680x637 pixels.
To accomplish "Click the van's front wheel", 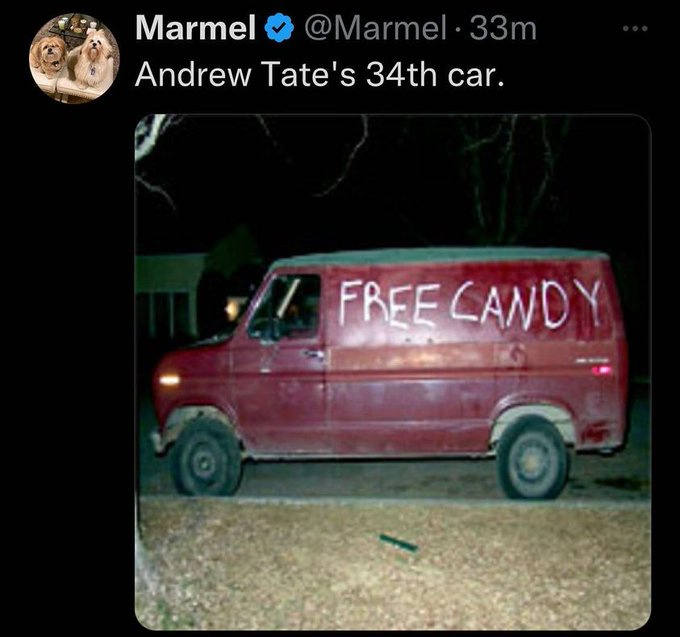I will (206, 459).
